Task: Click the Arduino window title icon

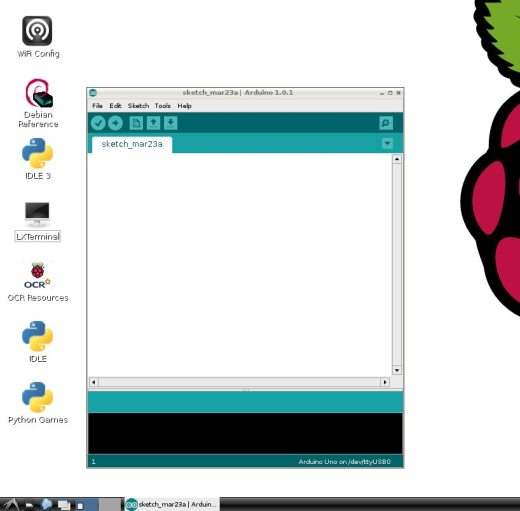Action: coord(93,93)
